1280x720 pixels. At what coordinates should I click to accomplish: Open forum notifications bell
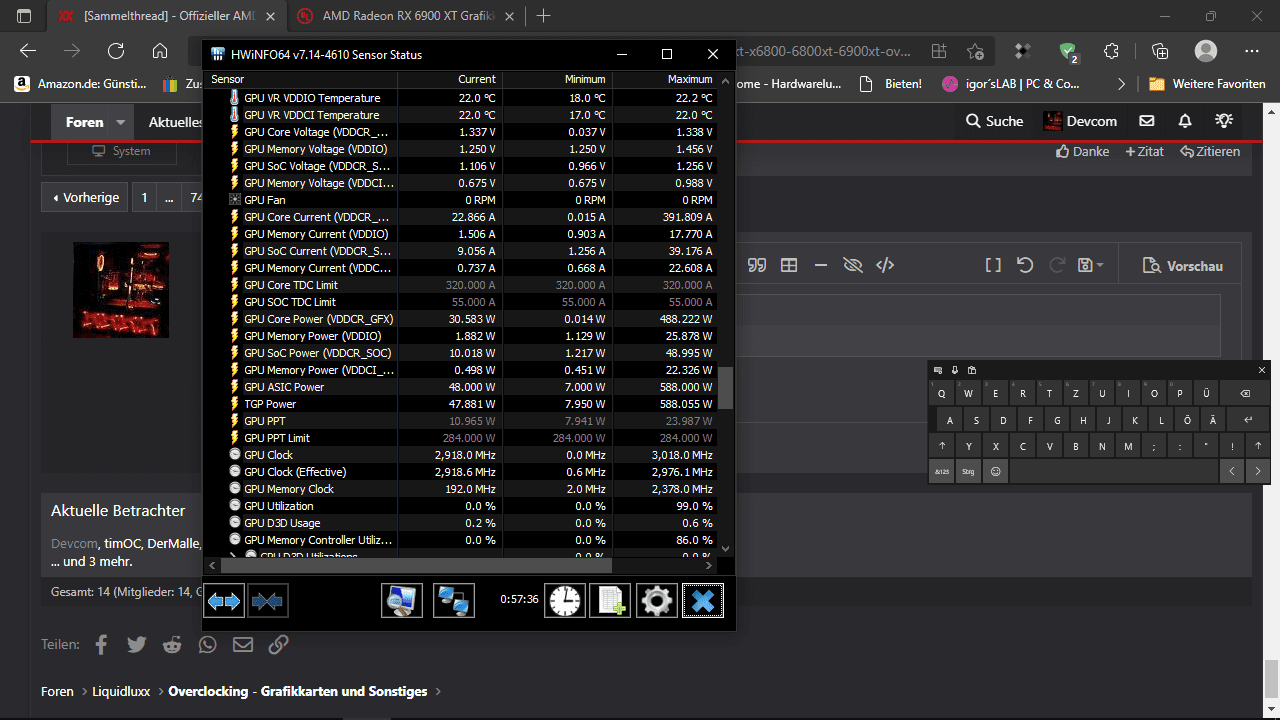point(1185,121)
